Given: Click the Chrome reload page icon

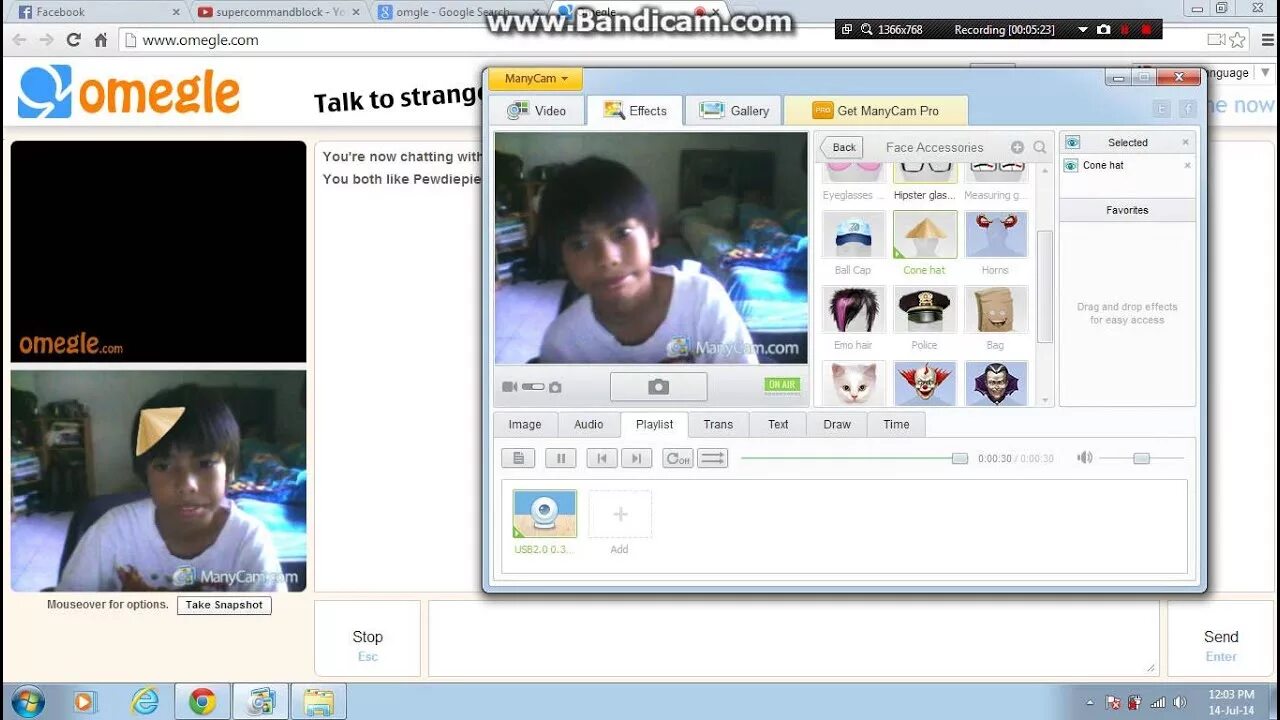Looking at the screenshot, I should (73, 40).
